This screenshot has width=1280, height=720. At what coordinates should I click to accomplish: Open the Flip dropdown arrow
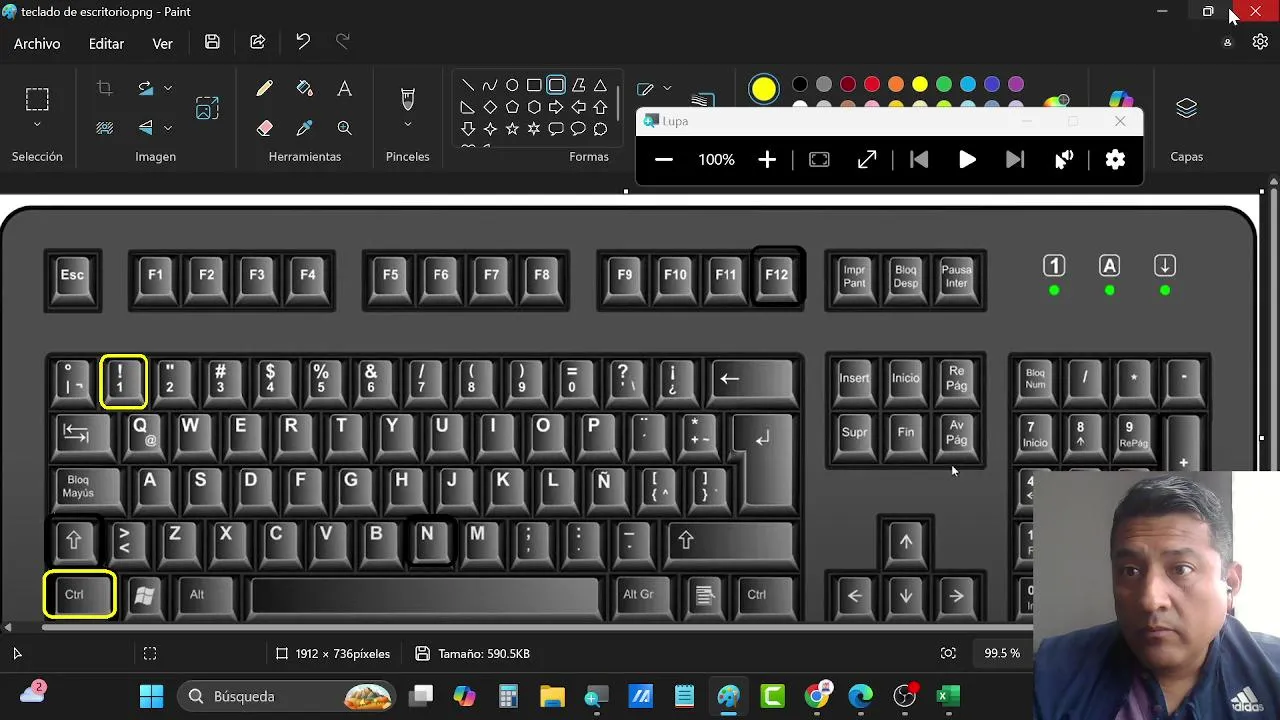coord(167,127)
